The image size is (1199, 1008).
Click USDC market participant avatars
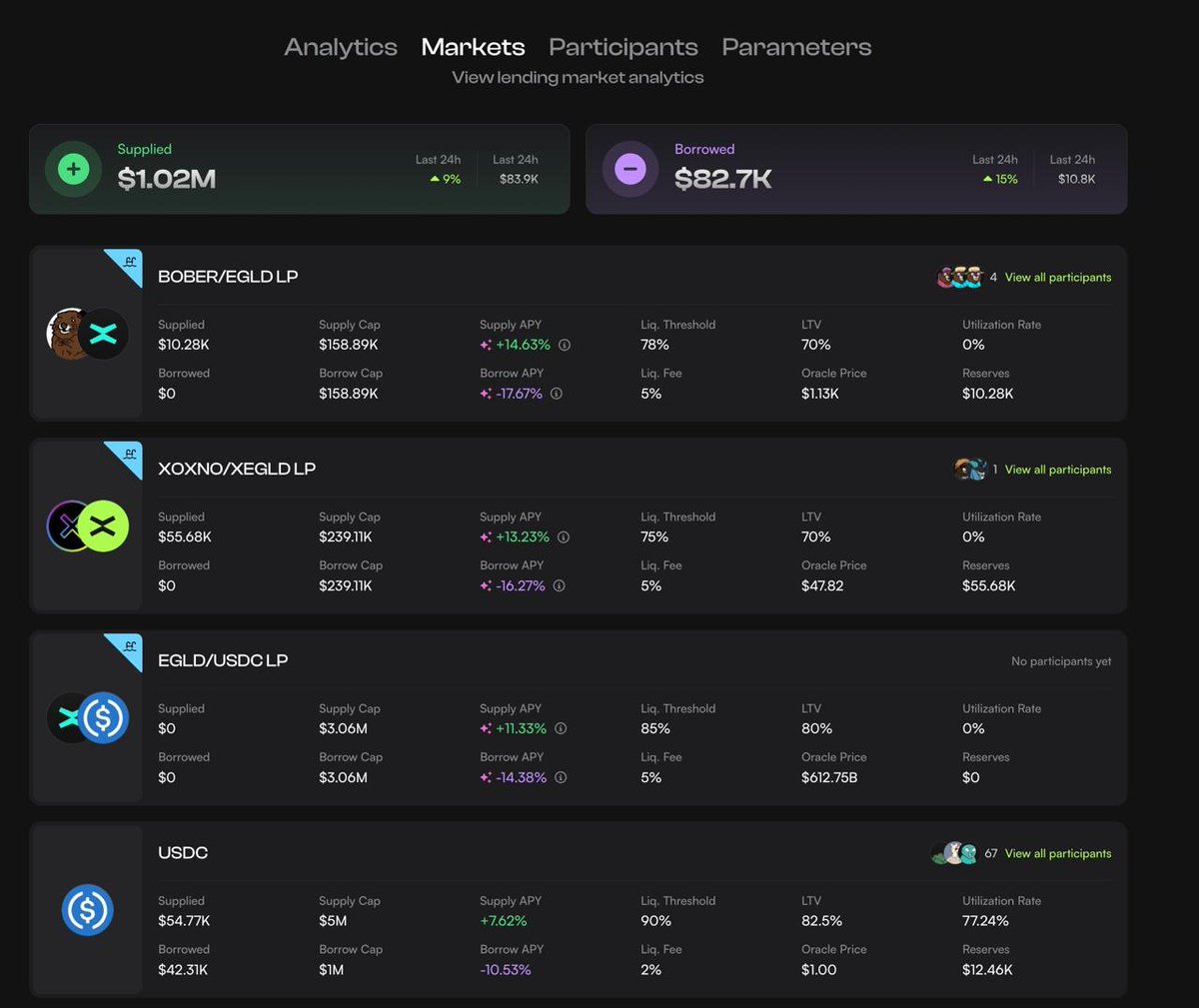pyautogui.click(x=955, y=853)
